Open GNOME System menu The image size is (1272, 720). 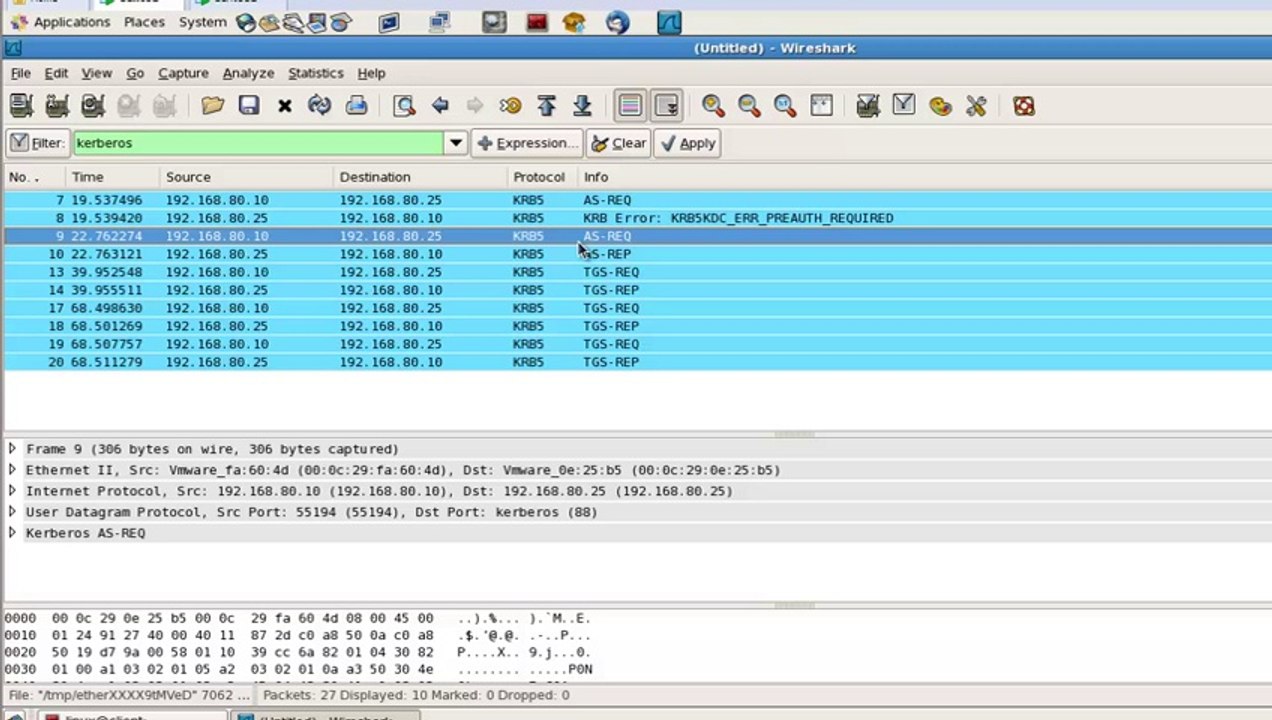[203, 22]
